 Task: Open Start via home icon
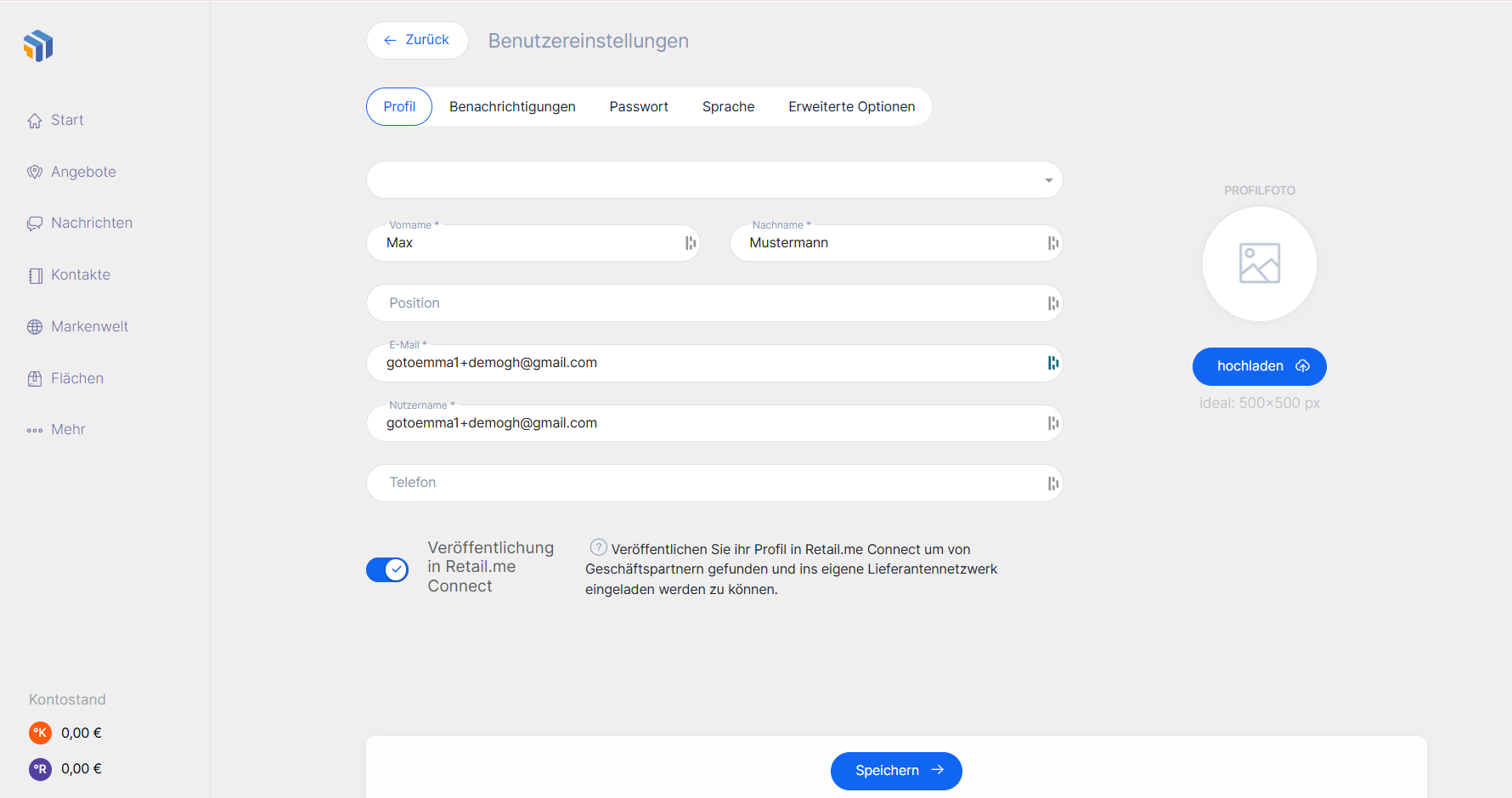tap(35, 121)
